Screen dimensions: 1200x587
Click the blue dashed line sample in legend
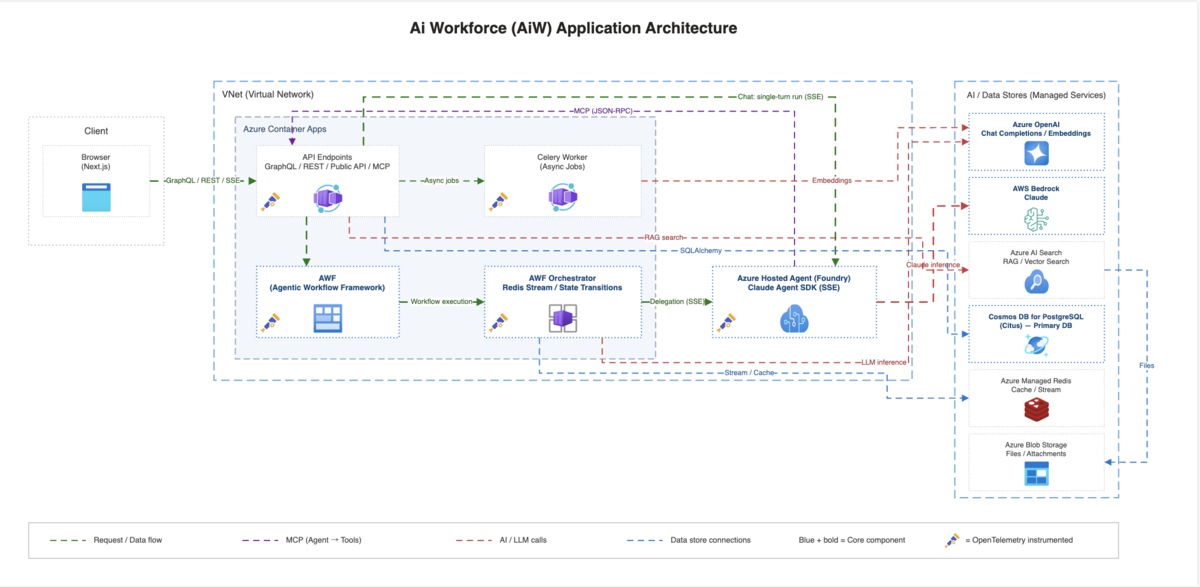click(643, 540)
